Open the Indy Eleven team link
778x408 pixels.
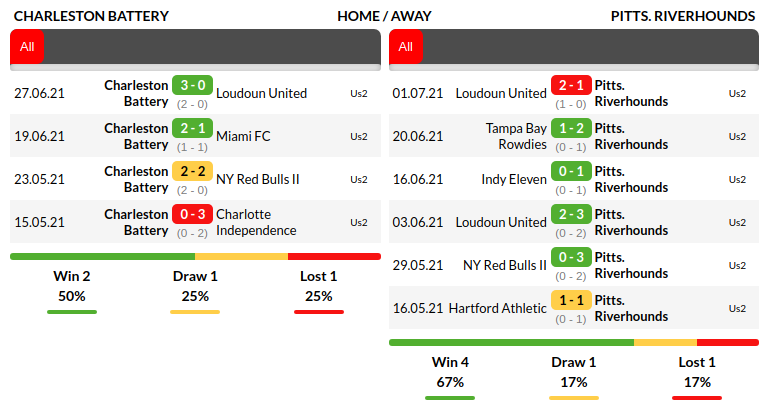[x=514, y=179]
